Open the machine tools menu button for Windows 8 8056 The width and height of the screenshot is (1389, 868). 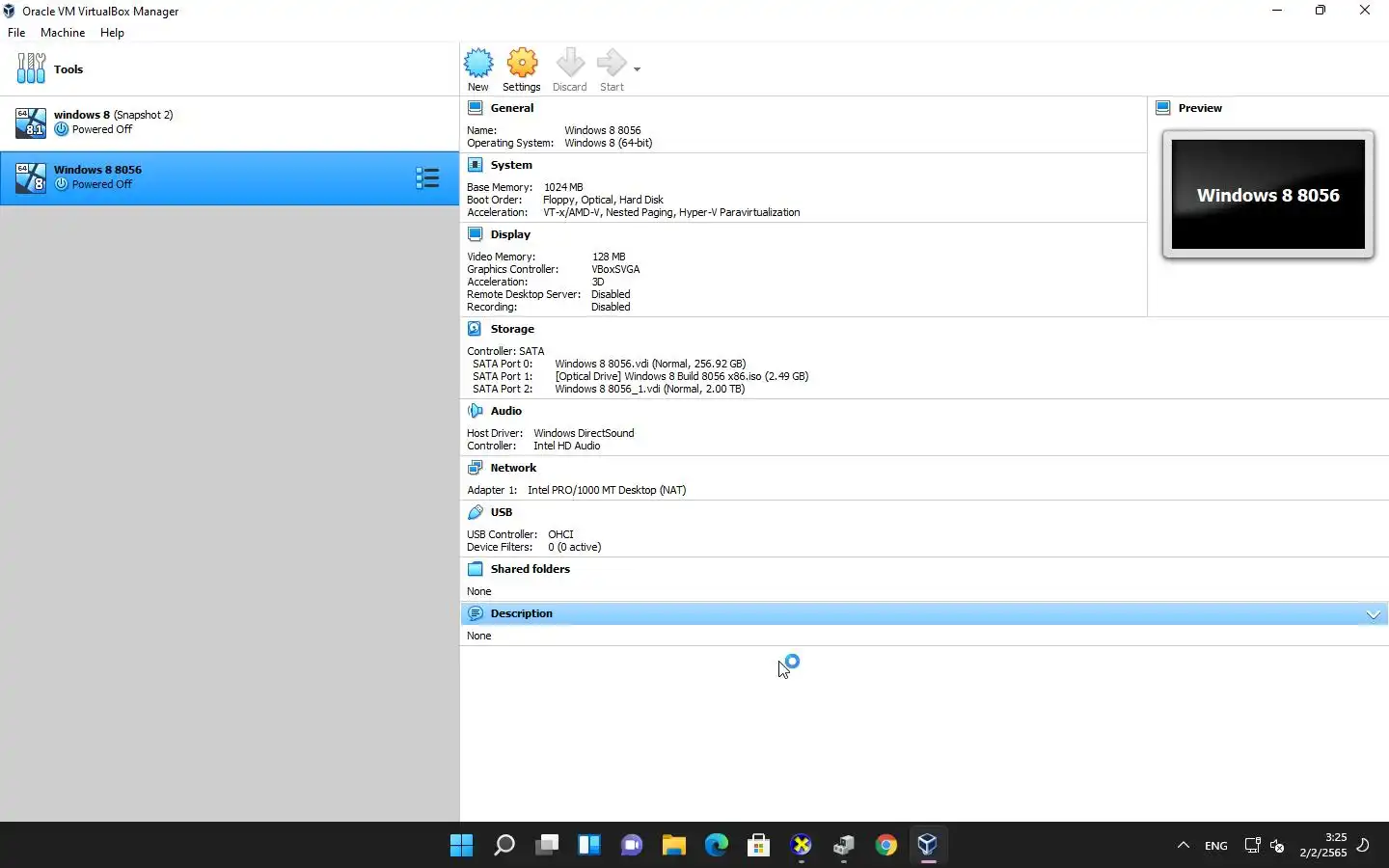(x=427, y=177)
